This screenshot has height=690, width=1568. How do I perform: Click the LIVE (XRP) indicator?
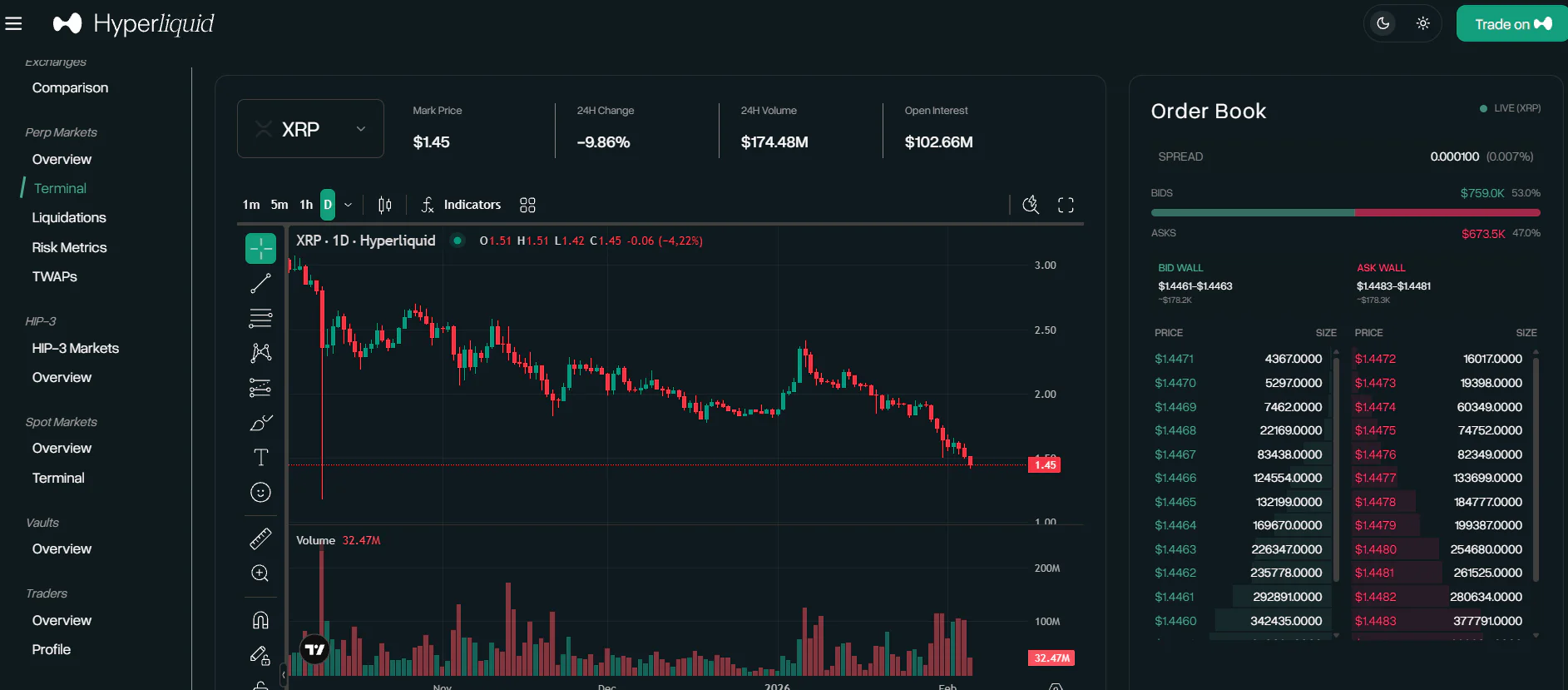point(1510,108)
